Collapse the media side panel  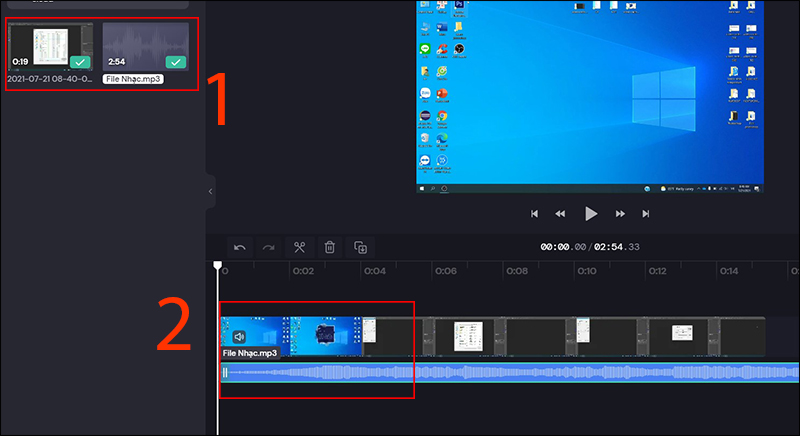210,192
